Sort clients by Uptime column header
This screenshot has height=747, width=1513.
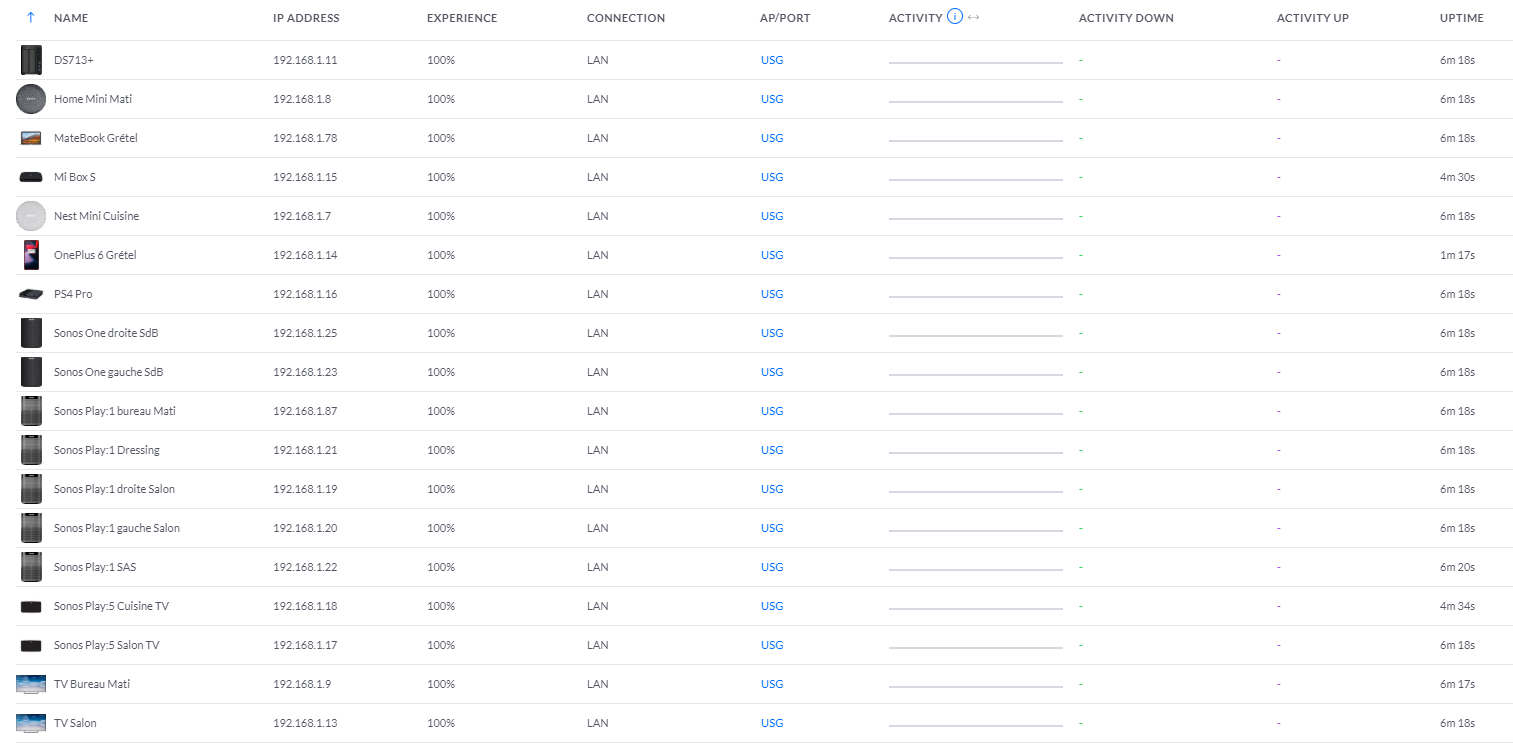pyautogui.click(x=1461, y=18)
